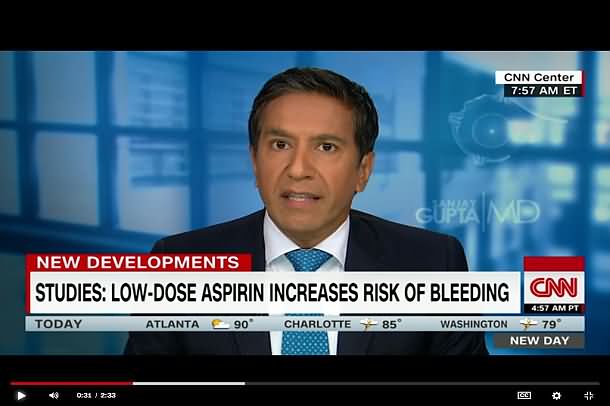Click the play button to resume the video

tap(21, 396)
